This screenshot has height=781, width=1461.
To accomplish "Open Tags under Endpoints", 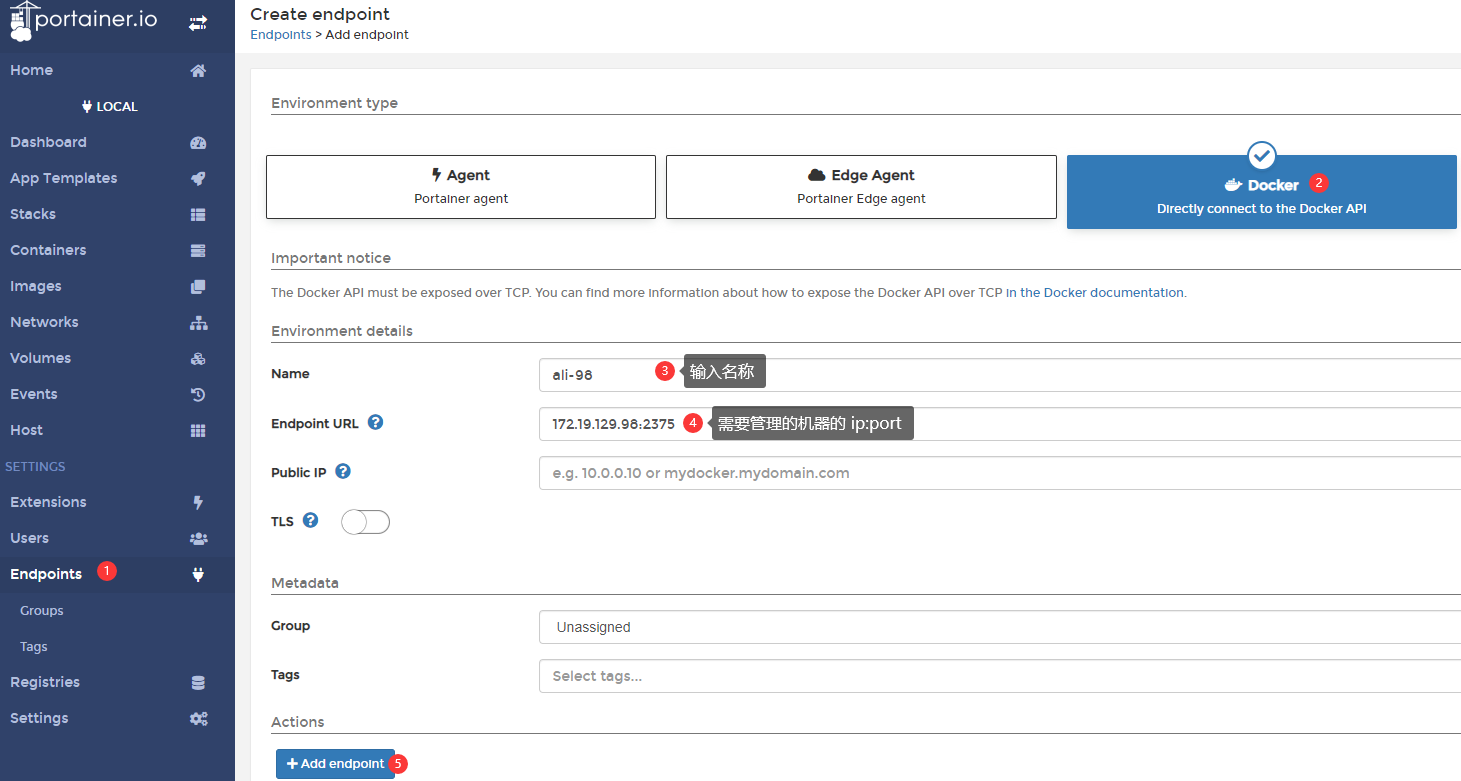I will tap(117, 646).
